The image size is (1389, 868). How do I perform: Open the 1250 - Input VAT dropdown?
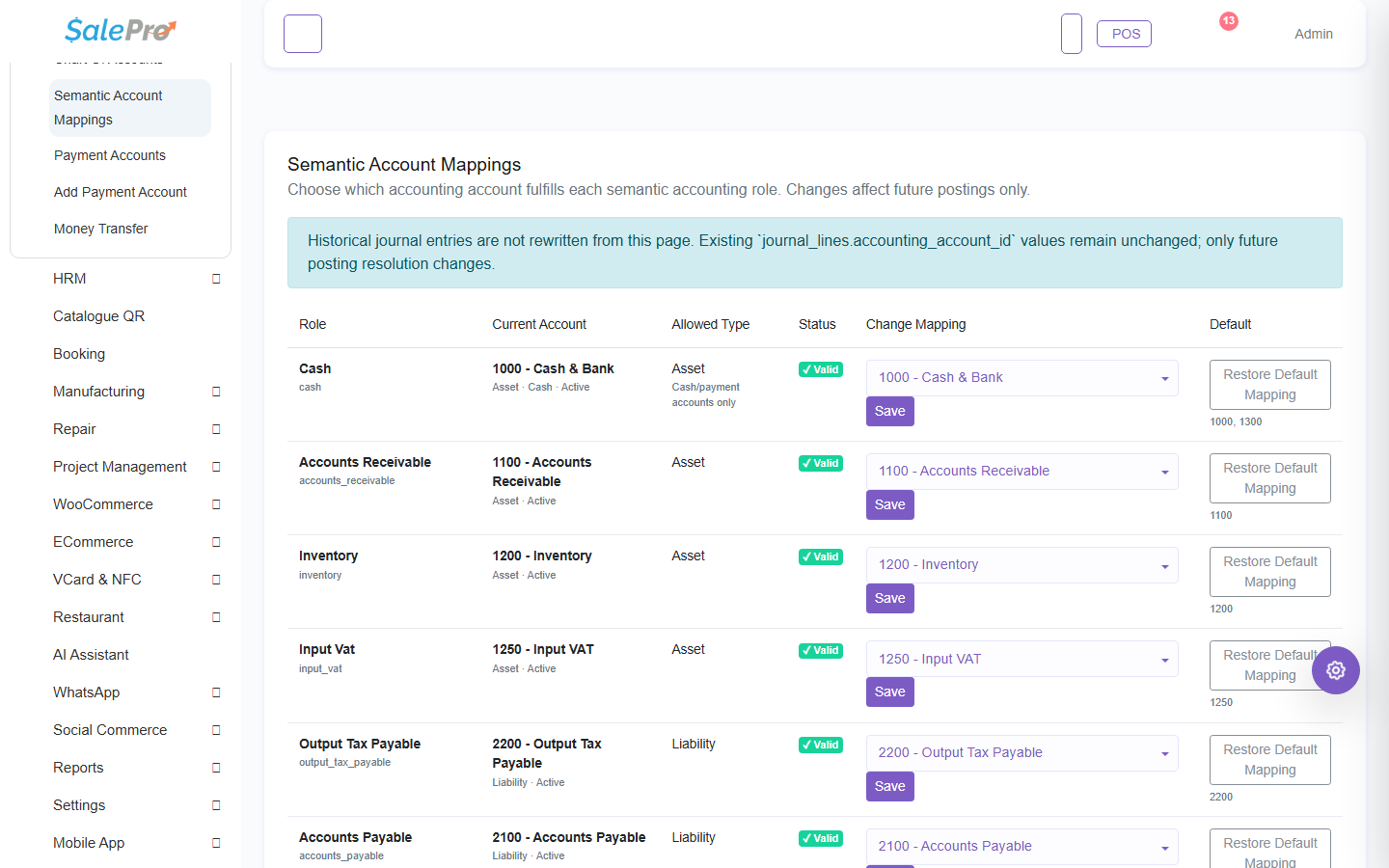[1022, 659]
